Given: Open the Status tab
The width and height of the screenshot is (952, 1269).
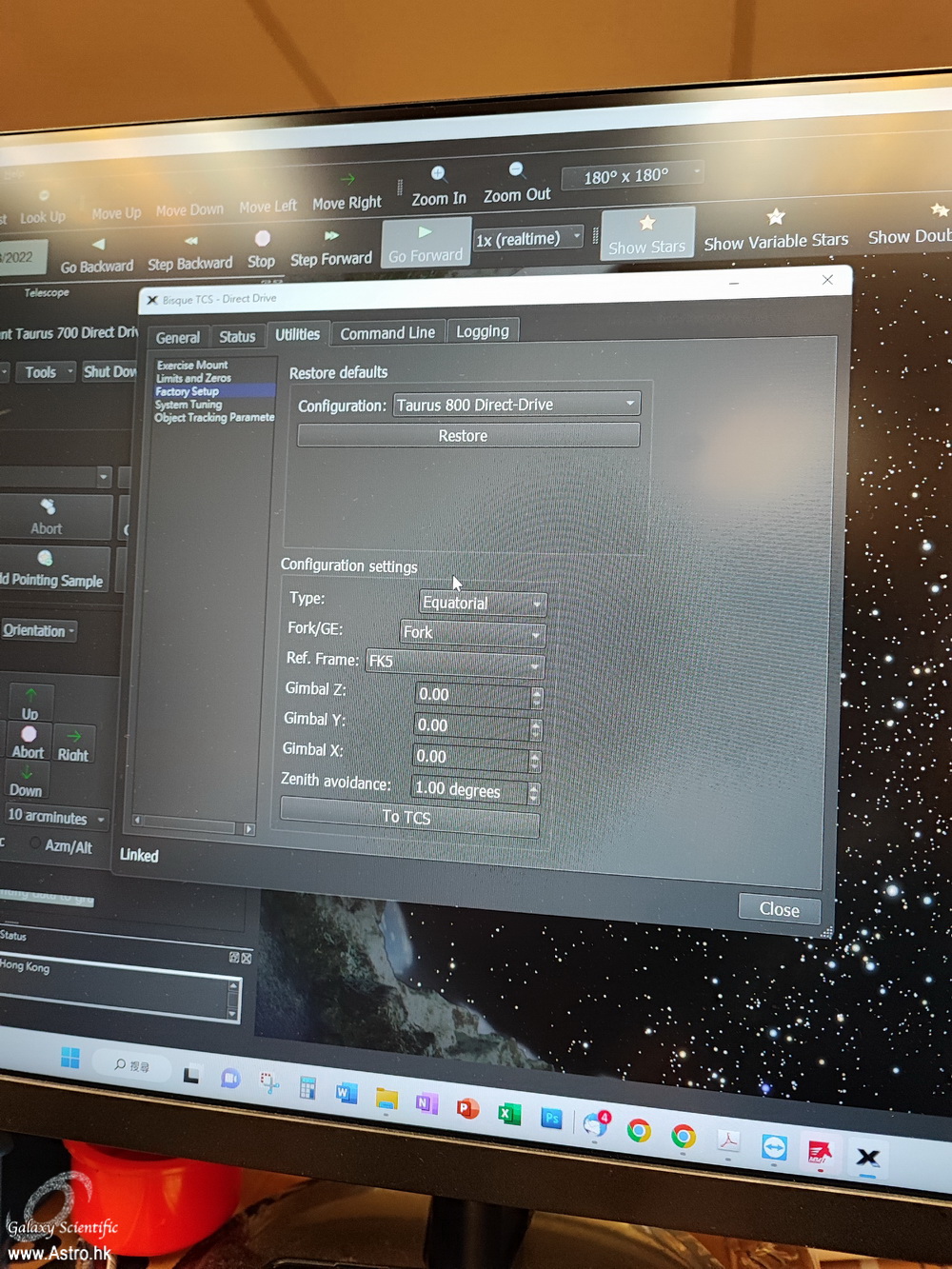Looking at the screenshot, I should pyautogui.click(x=237, y=337).
